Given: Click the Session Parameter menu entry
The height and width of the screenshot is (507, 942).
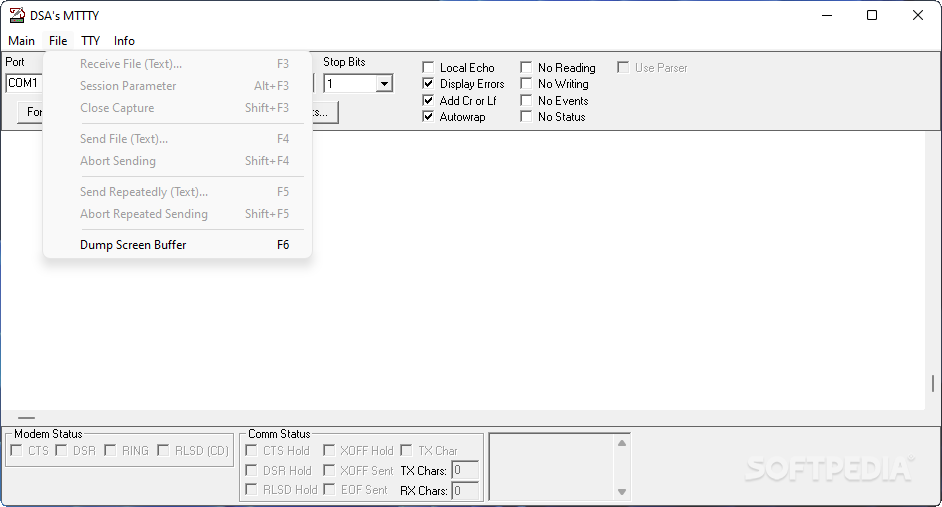Looking at the screenshot, I should coord(177,86).
